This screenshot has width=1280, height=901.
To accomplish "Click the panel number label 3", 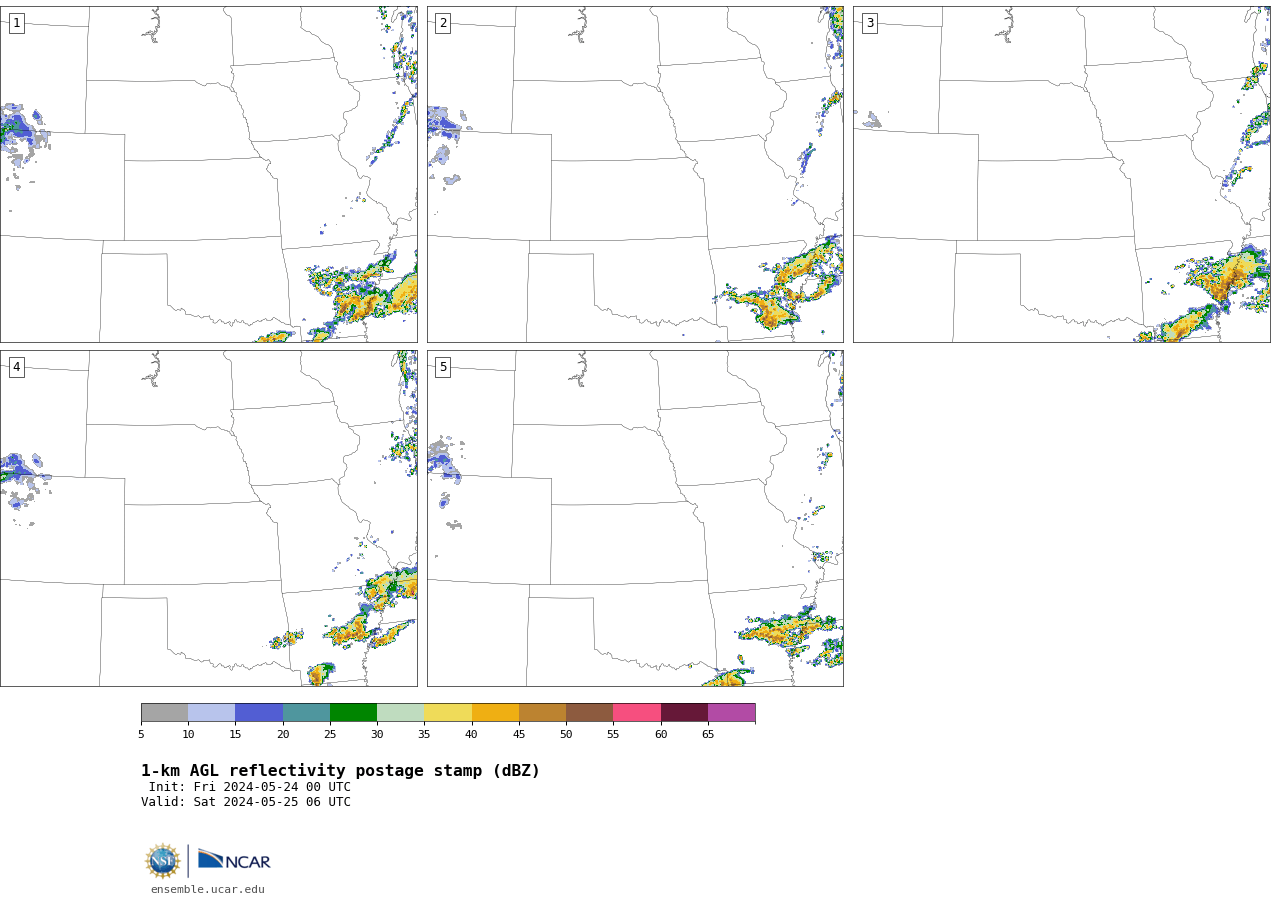I will coord(869,23).
